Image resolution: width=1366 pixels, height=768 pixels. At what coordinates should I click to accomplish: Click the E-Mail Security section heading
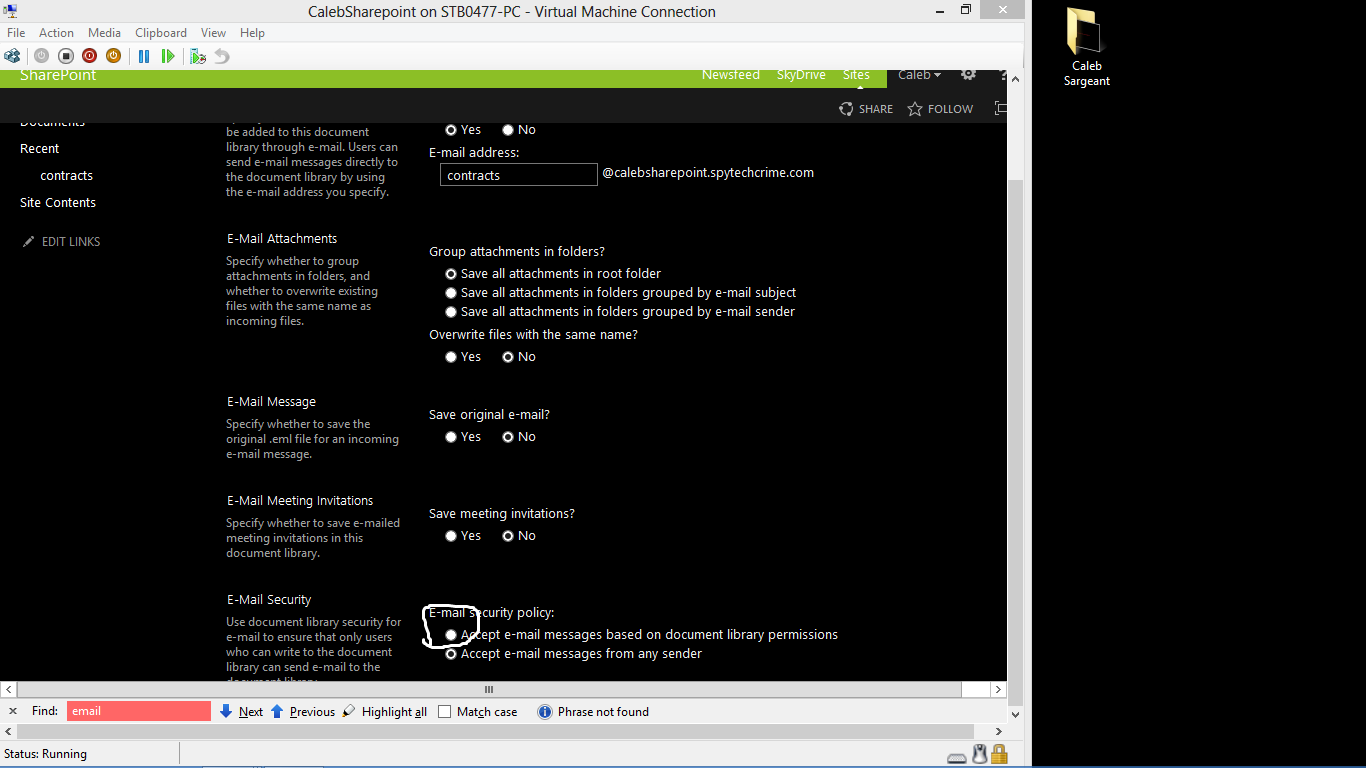pos(269,600)
